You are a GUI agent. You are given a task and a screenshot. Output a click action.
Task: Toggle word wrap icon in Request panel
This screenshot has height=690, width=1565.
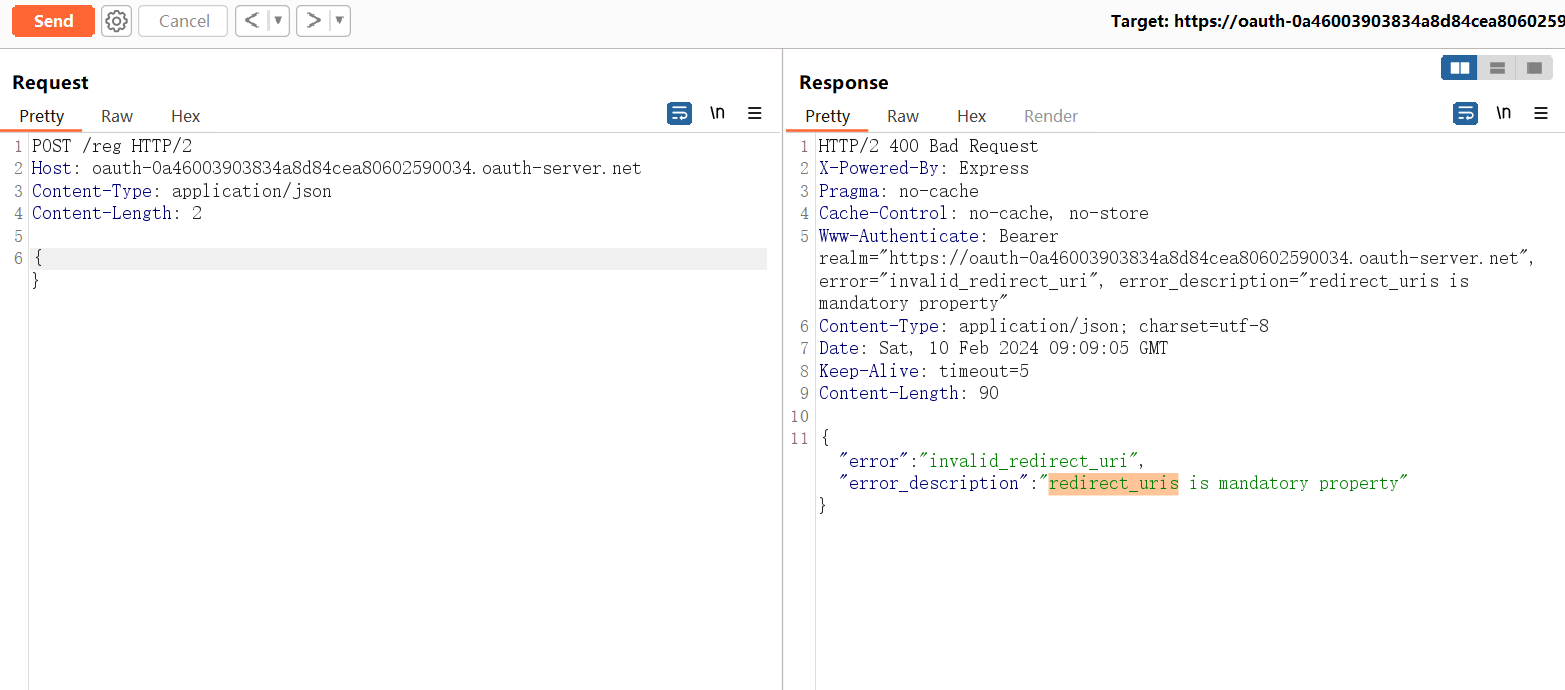click(679, 114)
